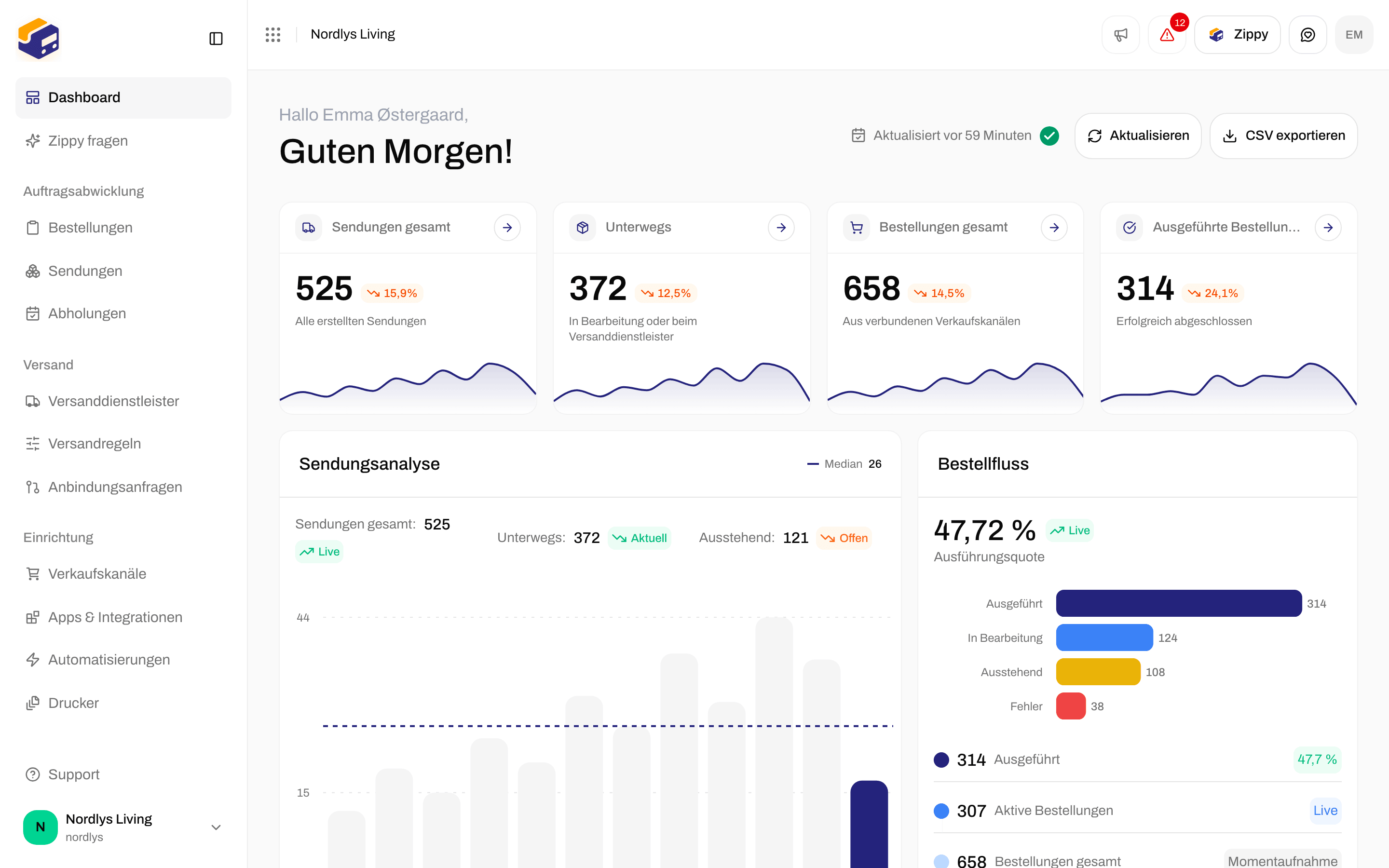The height and width of the screenshot is (868, 1389).
Task: Open Apps & Integrationen page
Action: (123, 617)
